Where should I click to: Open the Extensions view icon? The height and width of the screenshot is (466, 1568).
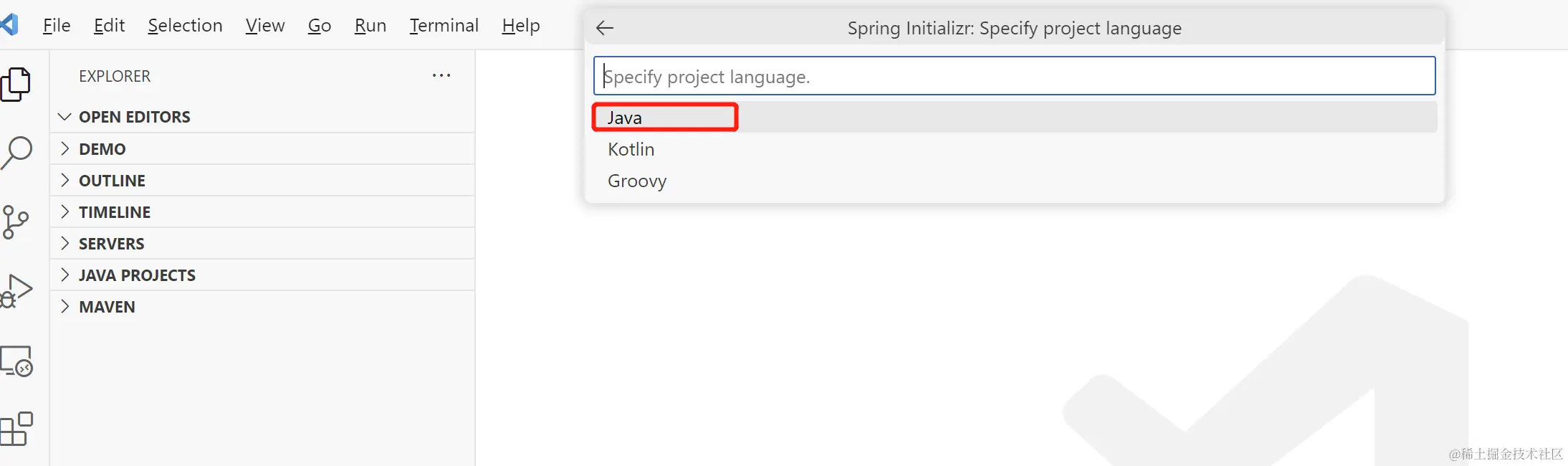[x=16, y=429]
